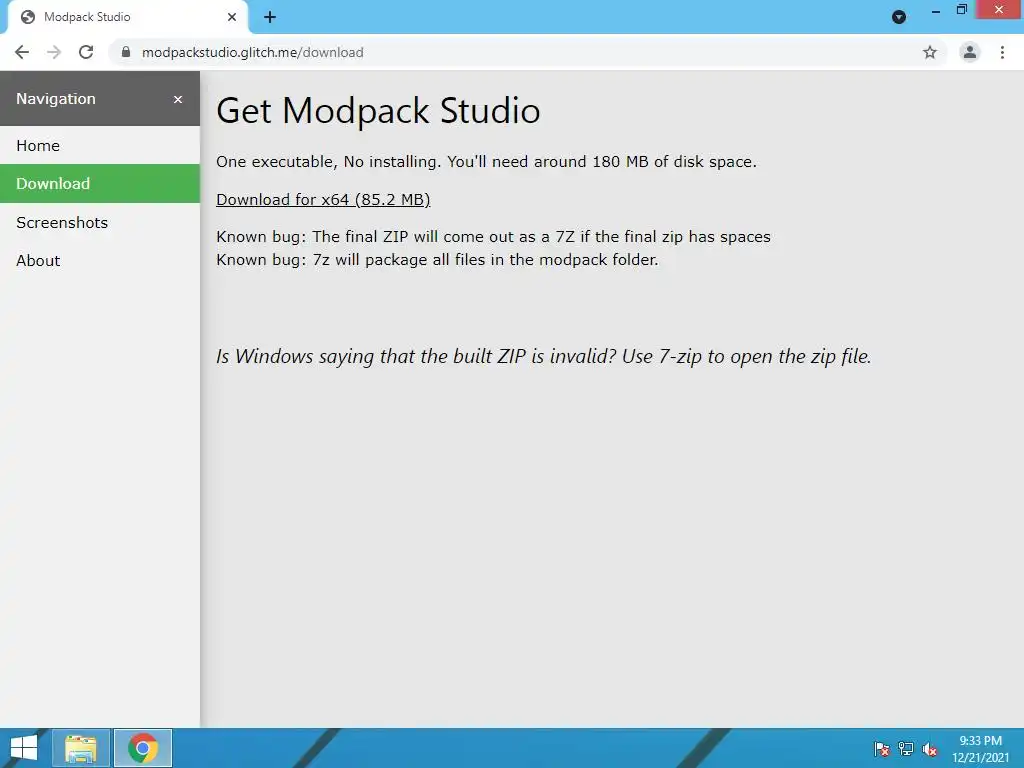The height and width of the screenshot is (768, 1024).
Task: Click the browser forward arrow
Action: point(54,52)
